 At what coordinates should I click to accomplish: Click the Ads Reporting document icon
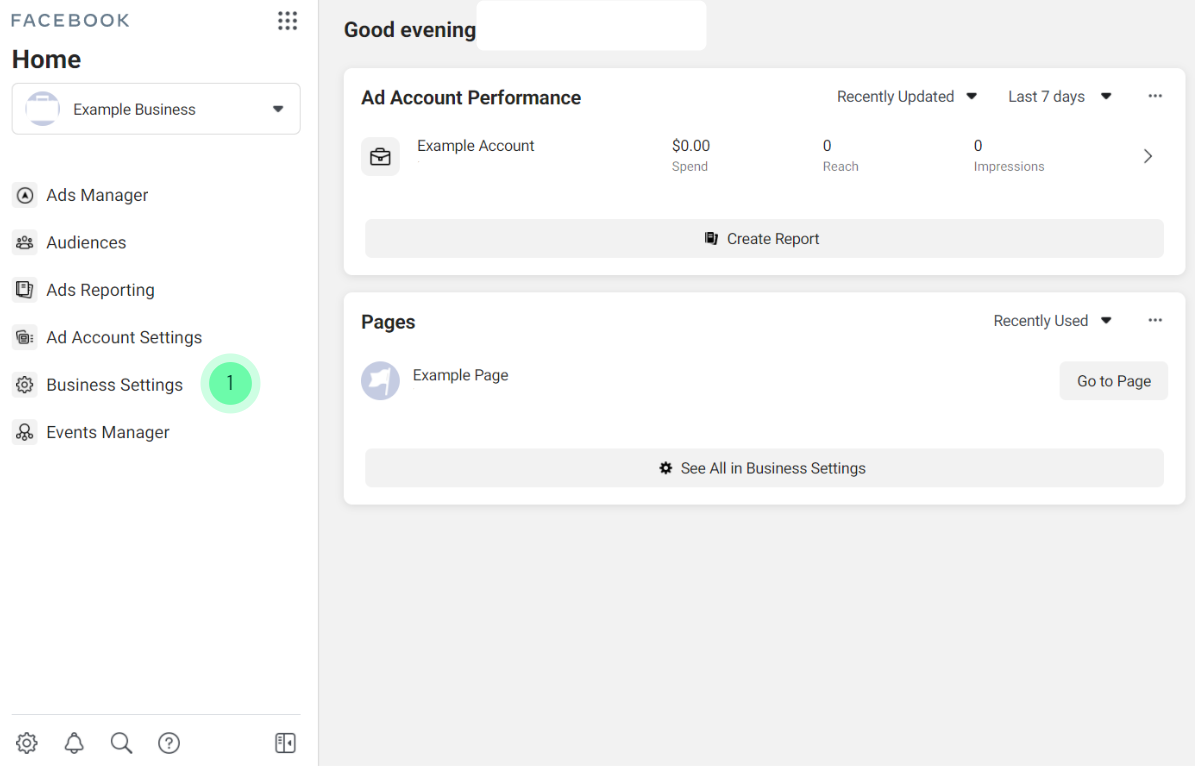tap(24, 290)
